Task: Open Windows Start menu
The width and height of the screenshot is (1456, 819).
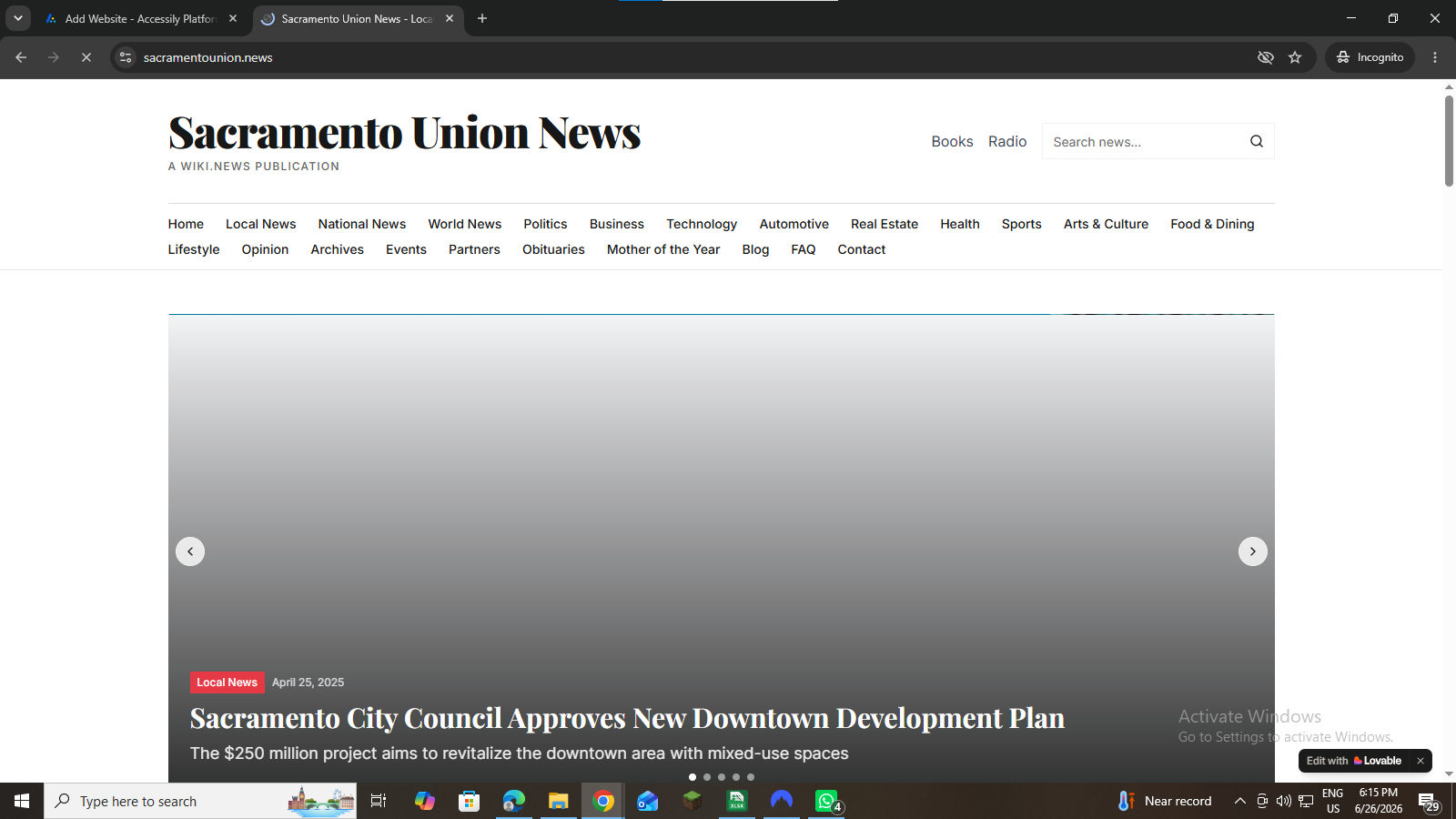Action: click(x=22, y=801)
